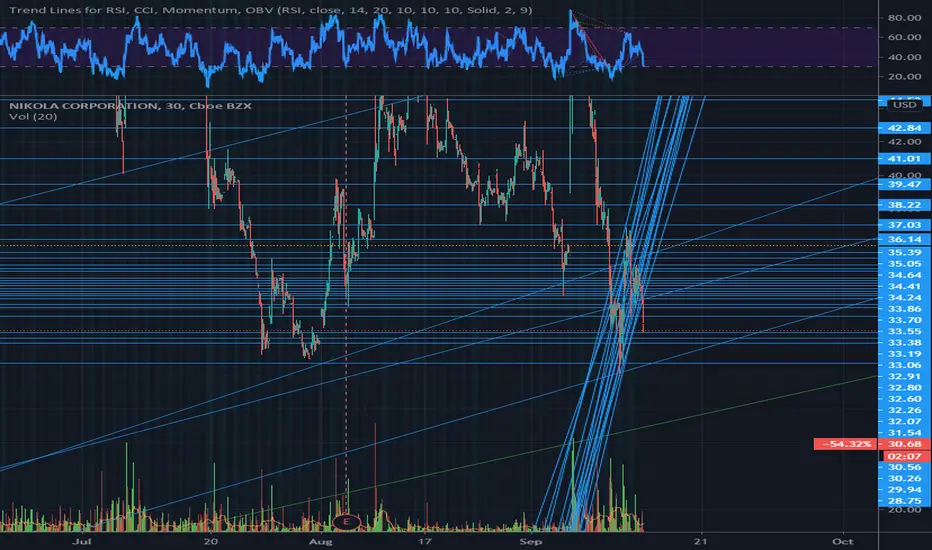Click the 31.54 price line label

904,433
